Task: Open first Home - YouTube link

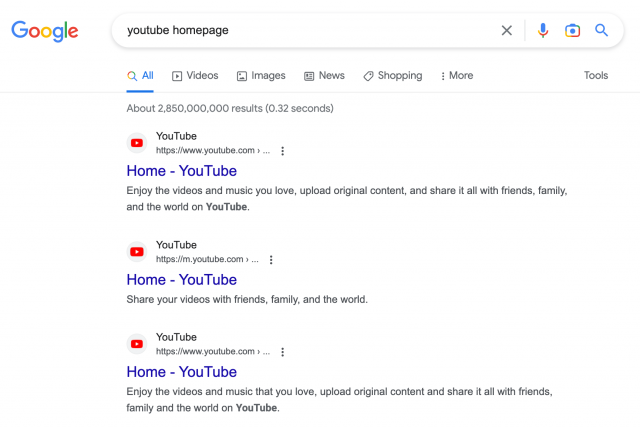Action: (x=182, y=171)
